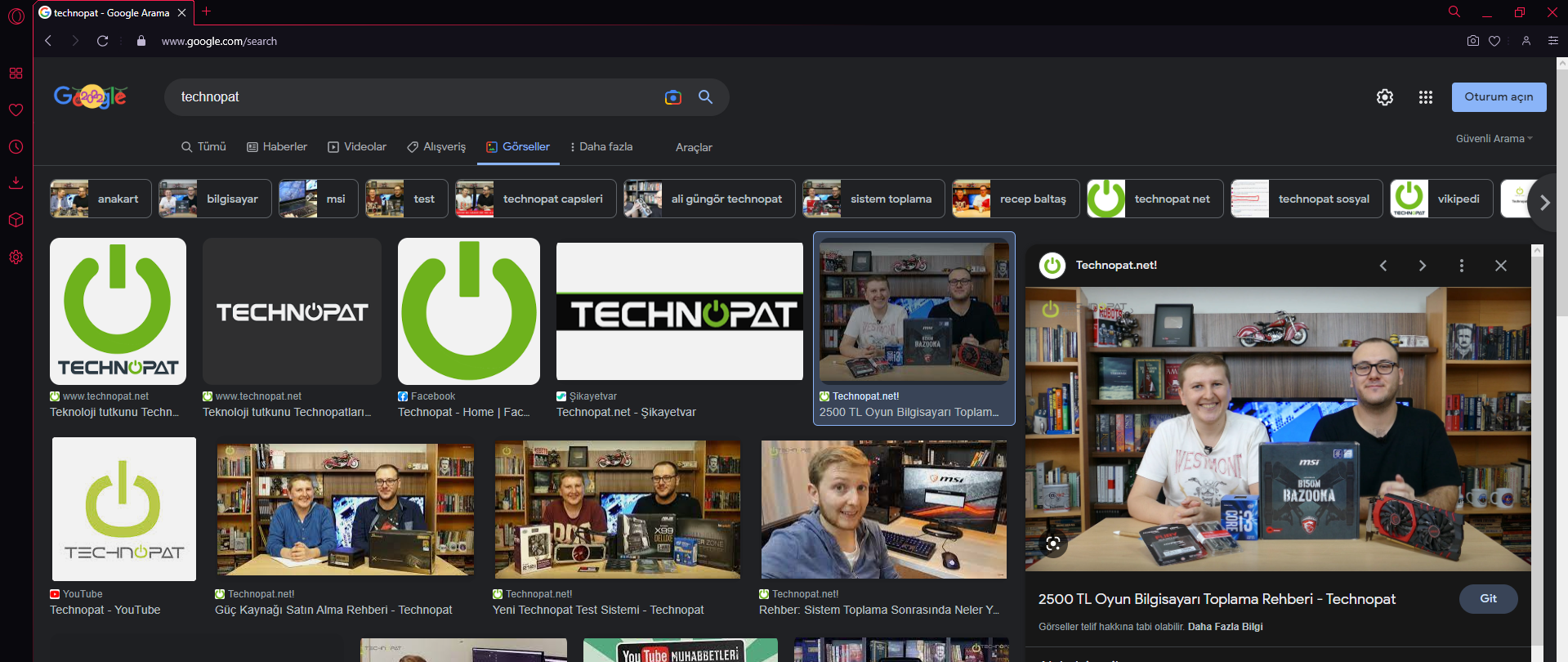Filter by technopat capsleri chip
Image resolution: width=1568 pixels, height=662 pixels.
[x=536, y=199]
